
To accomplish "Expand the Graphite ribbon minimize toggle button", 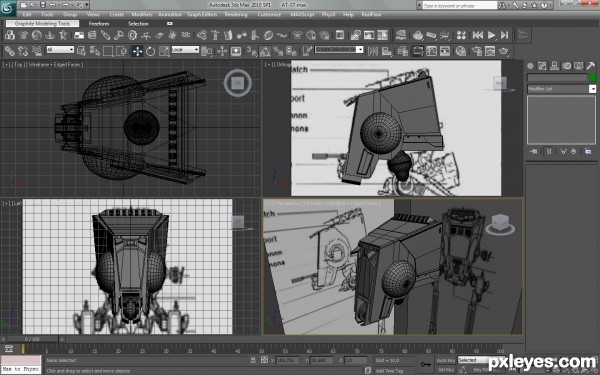I will (170, 24).
